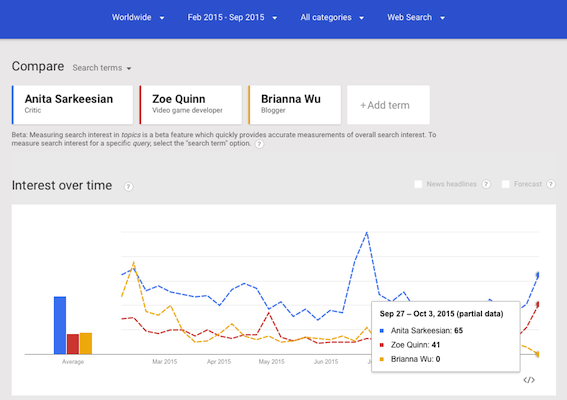Expand the All categories dropdown
The image size is (567, 400).
(332, 17)
